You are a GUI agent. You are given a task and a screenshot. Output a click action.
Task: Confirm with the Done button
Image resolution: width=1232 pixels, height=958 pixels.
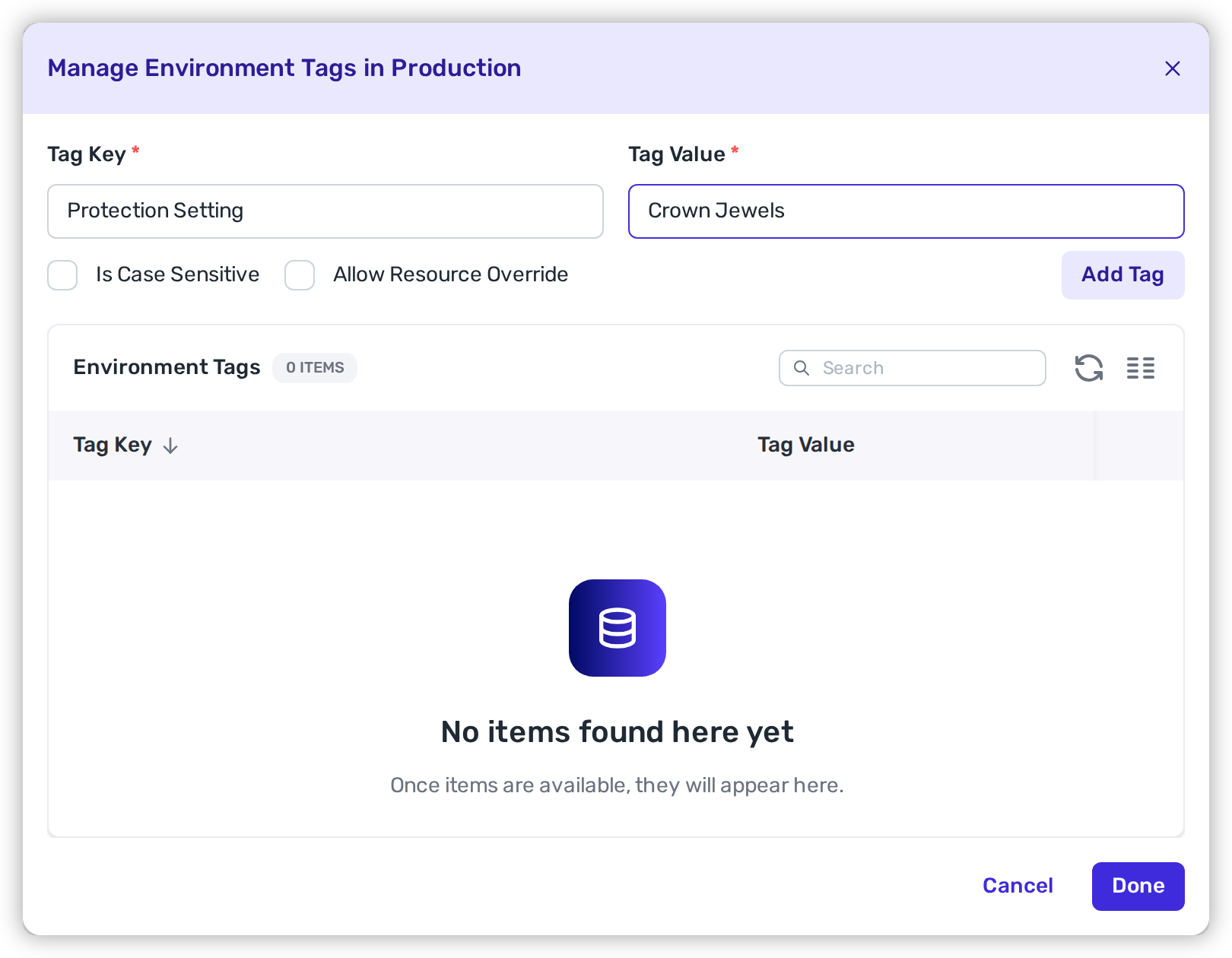pyautogui.click(x=1138, y=887)
